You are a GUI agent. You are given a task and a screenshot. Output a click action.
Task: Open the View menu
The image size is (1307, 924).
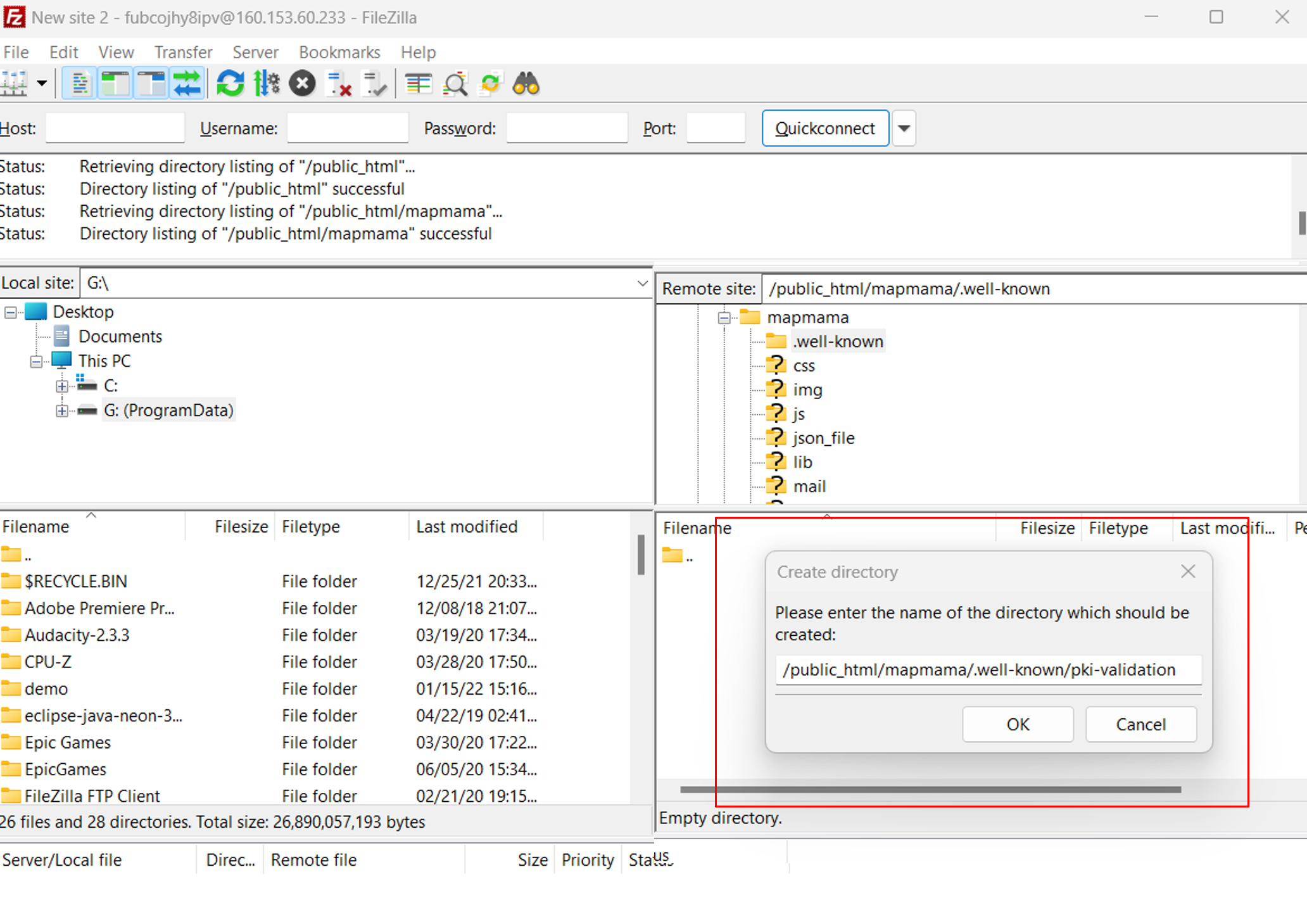(x=116, y=52)
